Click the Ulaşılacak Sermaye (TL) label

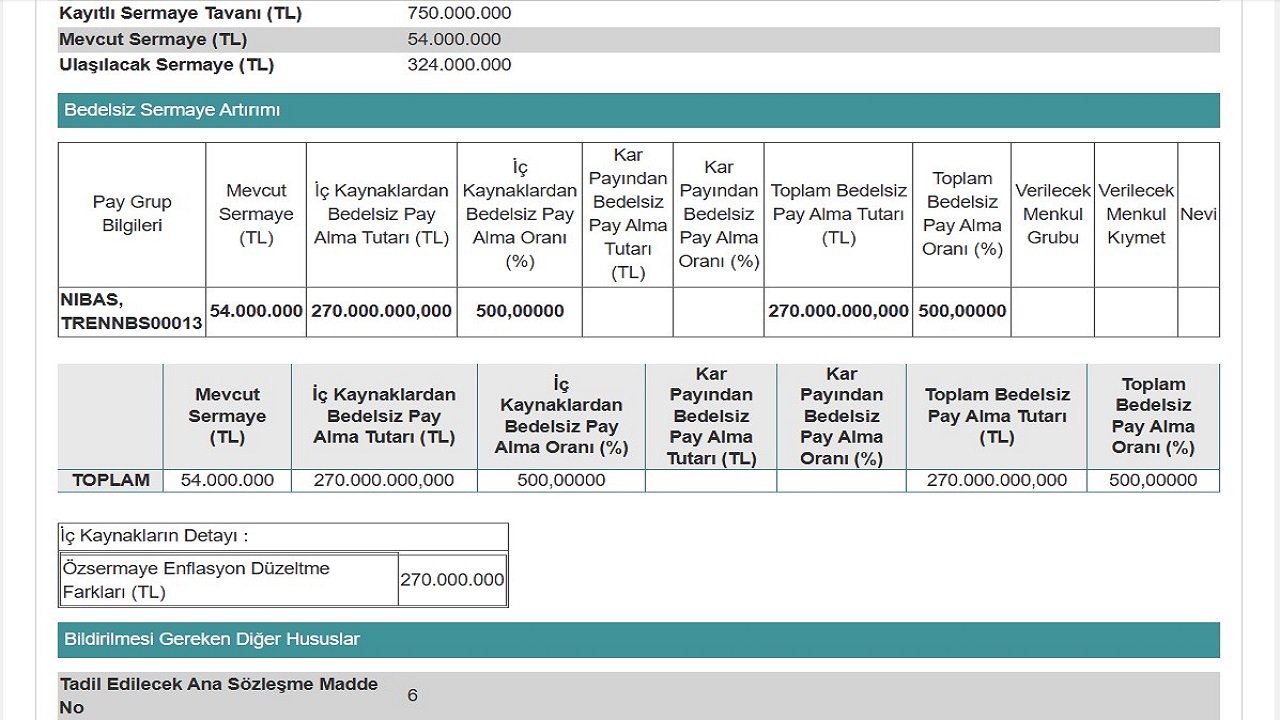point(166,65)
